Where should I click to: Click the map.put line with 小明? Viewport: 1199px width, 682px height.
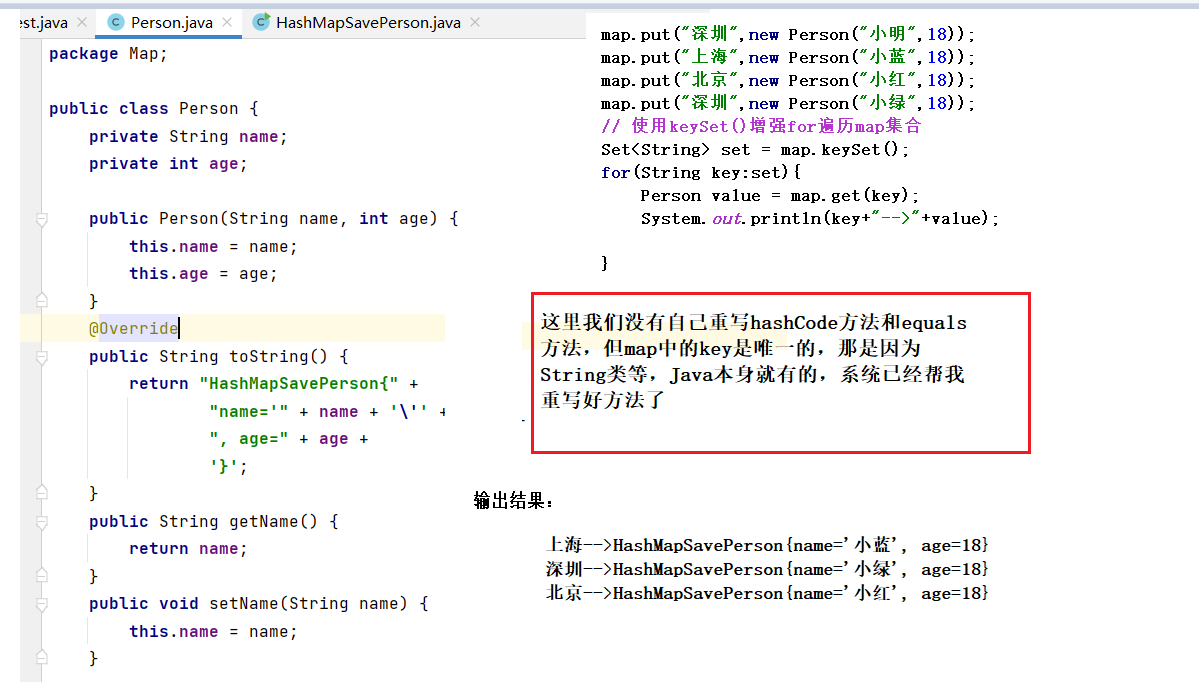pyautogui.click(x=788, y=34)
